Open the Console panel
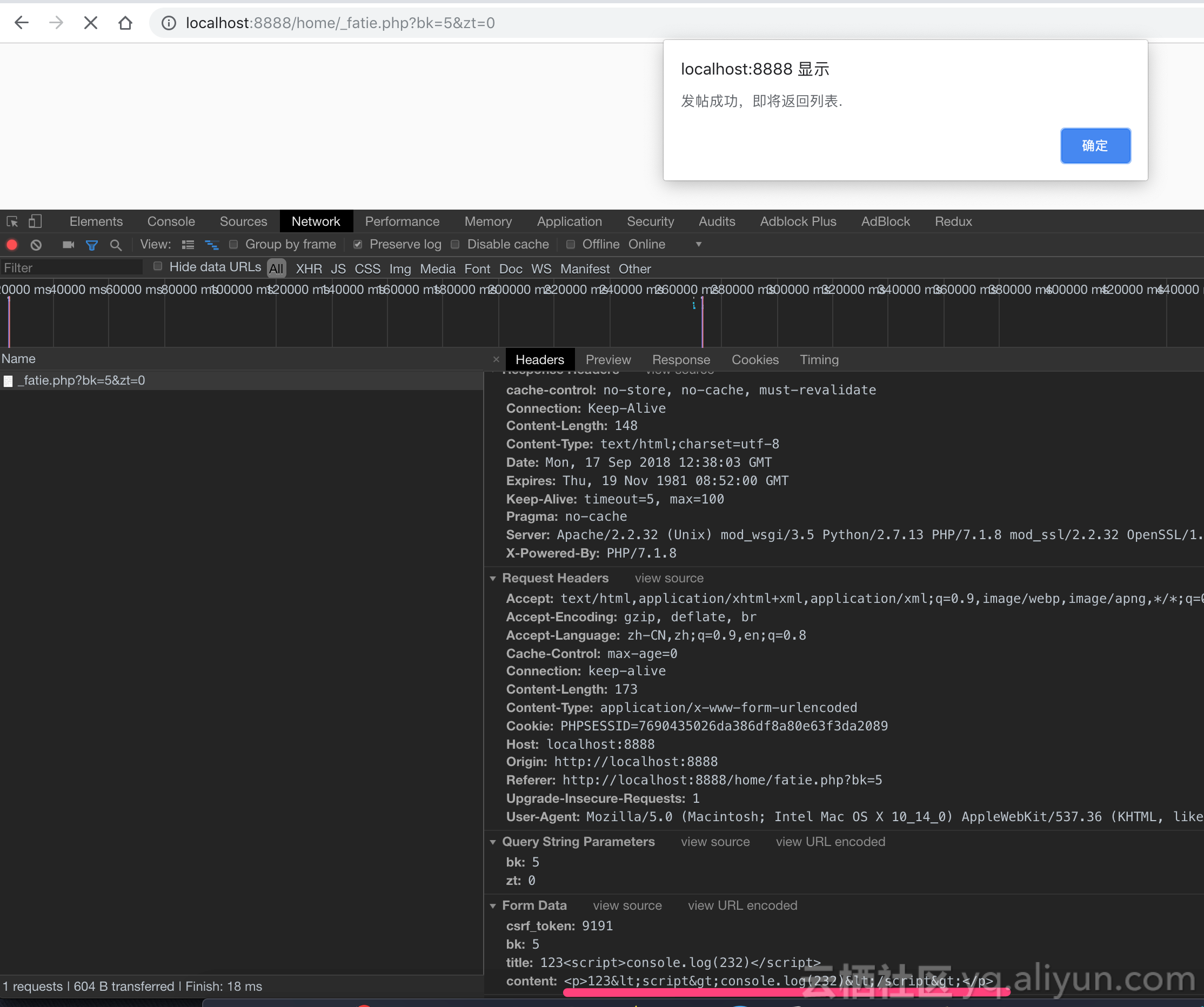The width and height of the screenshot is (1204, 1007). click(171, 221)
